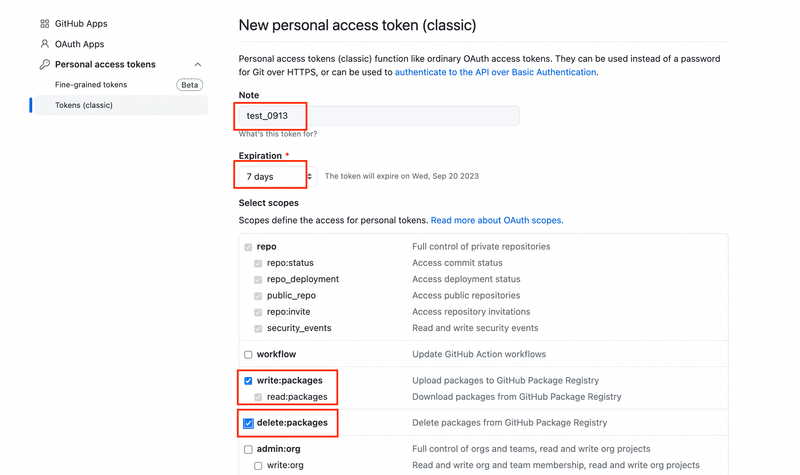Tick the write:org scope checkbox
Screen dimensions: 800x475
(x=258, y=466)
